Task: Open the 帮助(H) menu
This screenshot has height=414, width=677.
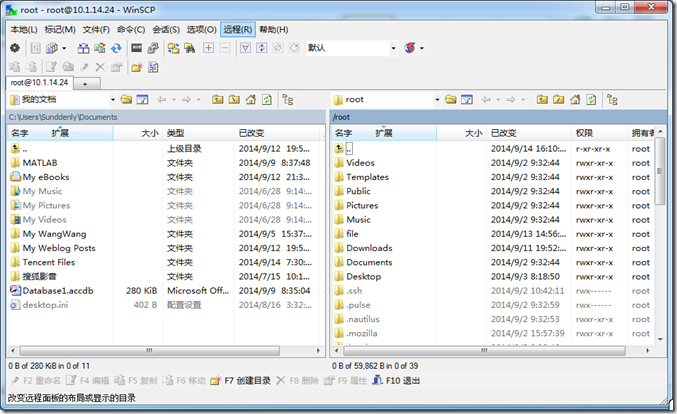Action: pyautogui.click(x=274, y=29)
